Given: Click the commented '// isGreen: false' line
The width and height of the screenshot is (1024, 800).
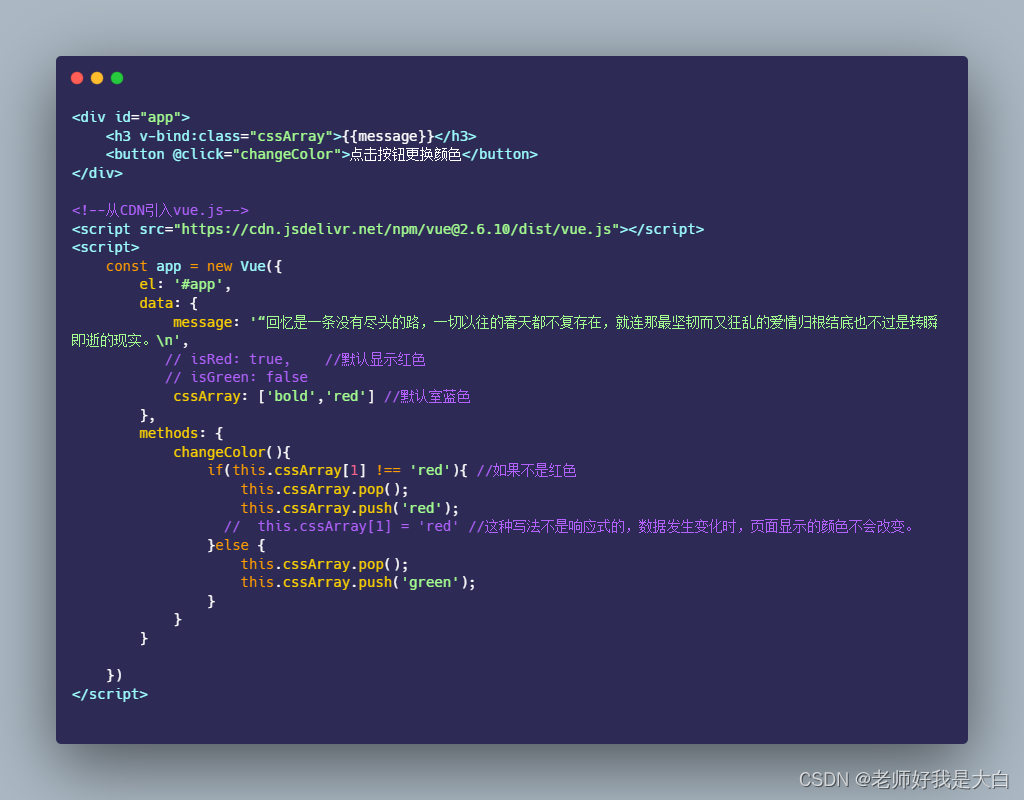Looking at the screenshot, I should tap(236, 377).
